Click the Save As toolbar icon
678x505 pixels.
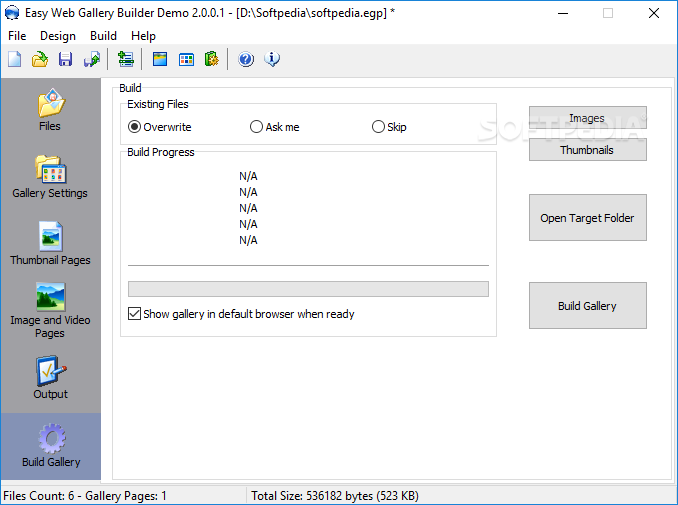click(x=92, y=59)
